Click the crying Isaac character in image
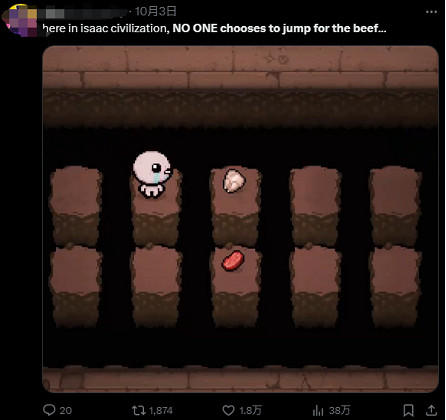The height and width of the screenshot is (420, 446). [x=152, y=174]
